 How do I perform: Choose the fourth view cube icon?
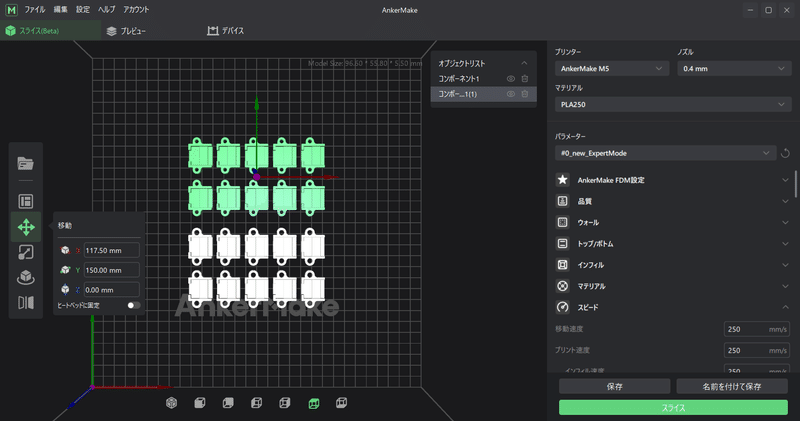pyautogui.click(x=257, y=403)
